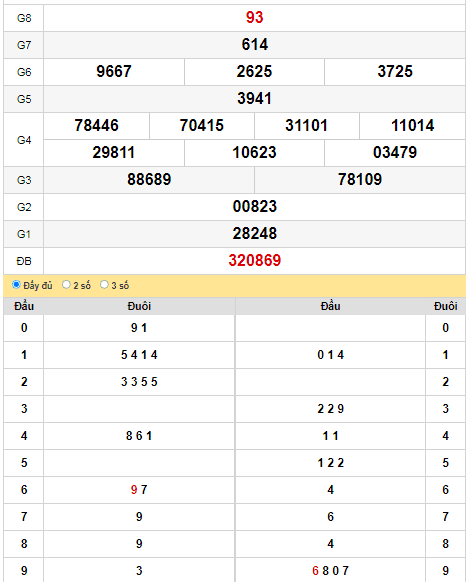
Task: Click G6 number 2625
Action: click(254, 71)
